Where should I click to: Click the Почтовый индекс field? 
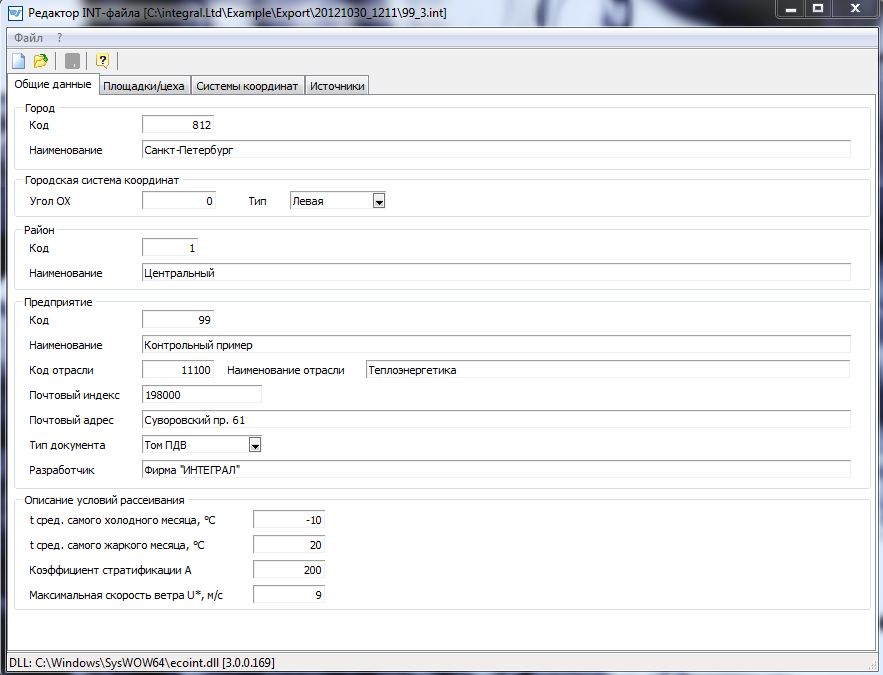[x=201, y=394]
